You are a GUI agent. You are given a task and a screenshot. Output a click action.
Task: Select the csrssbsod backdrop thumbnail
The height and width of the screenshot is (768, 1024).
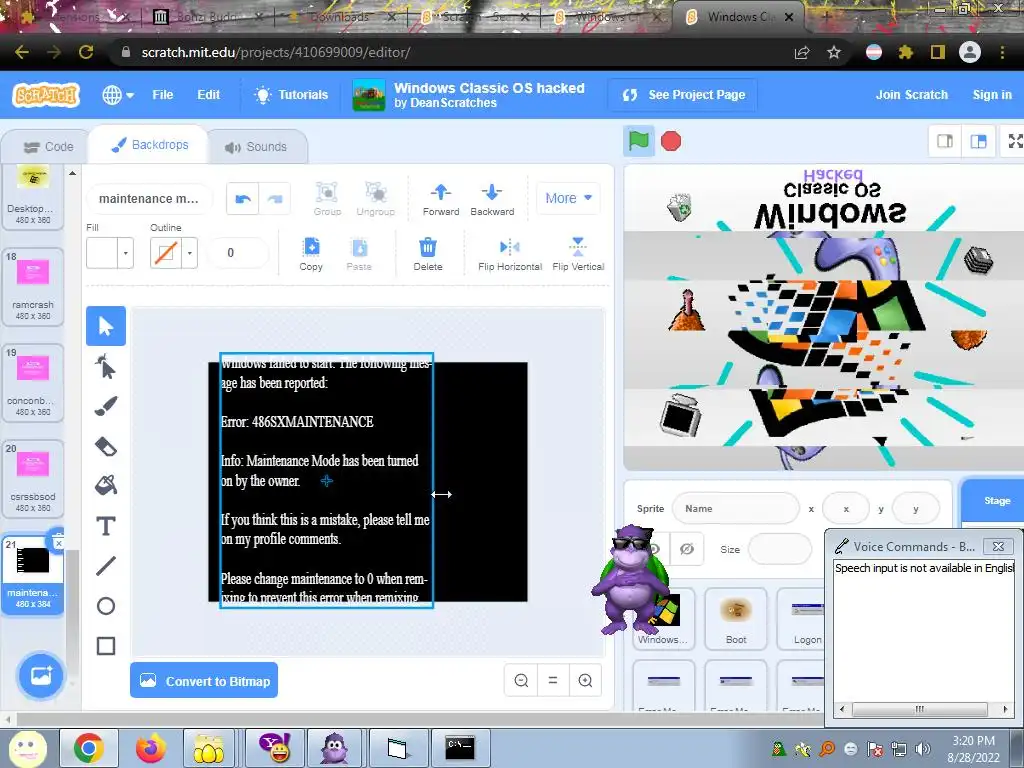coord(33,478)
